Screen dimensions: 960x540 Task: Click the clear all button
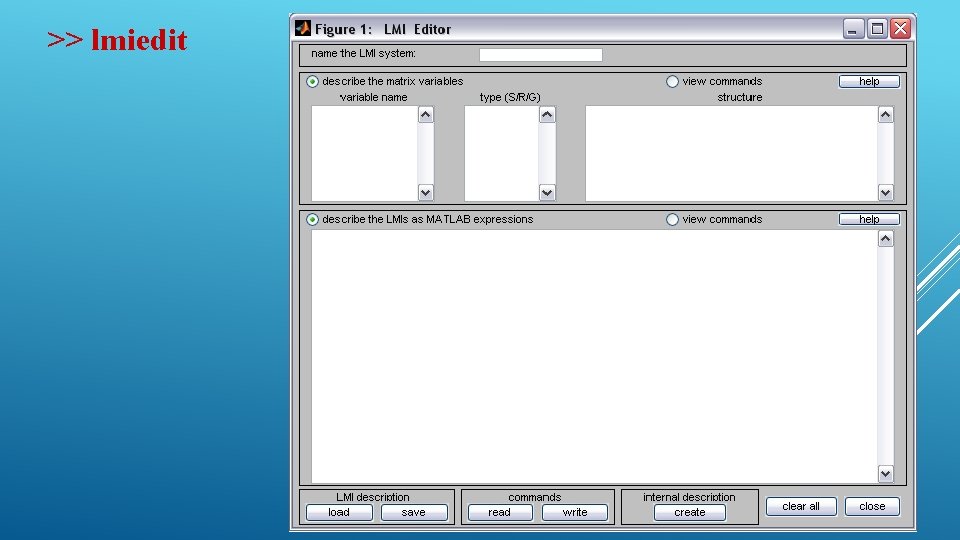(x=801, y=506)
